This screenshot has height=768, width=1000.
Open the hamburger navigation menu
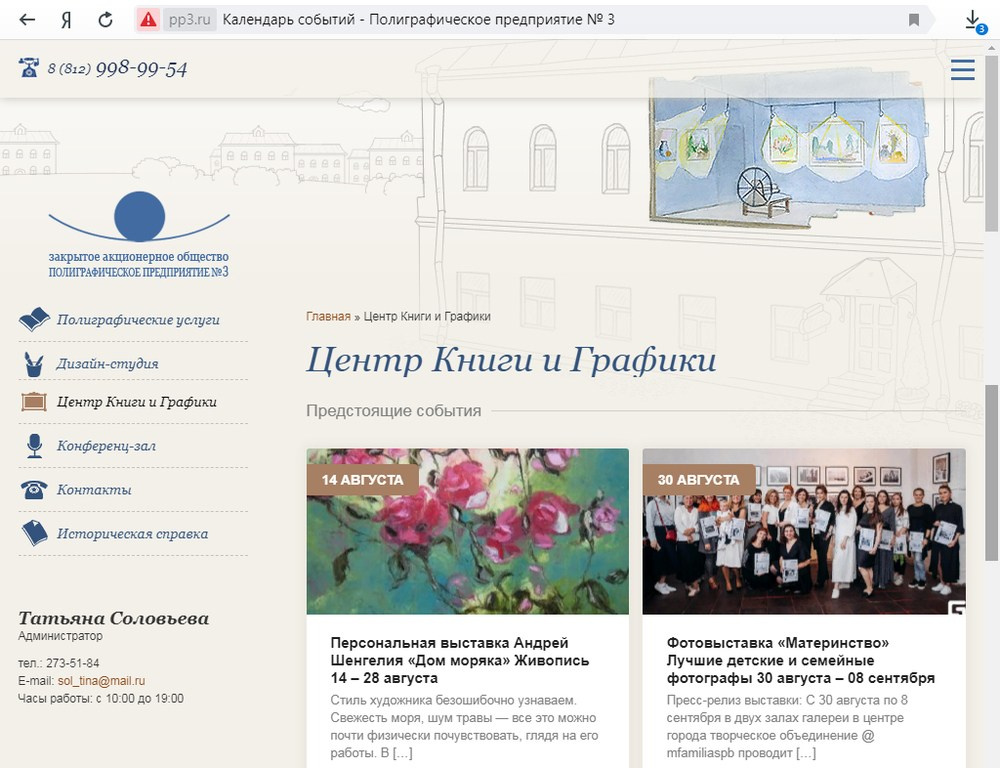(x=962, y=70)
